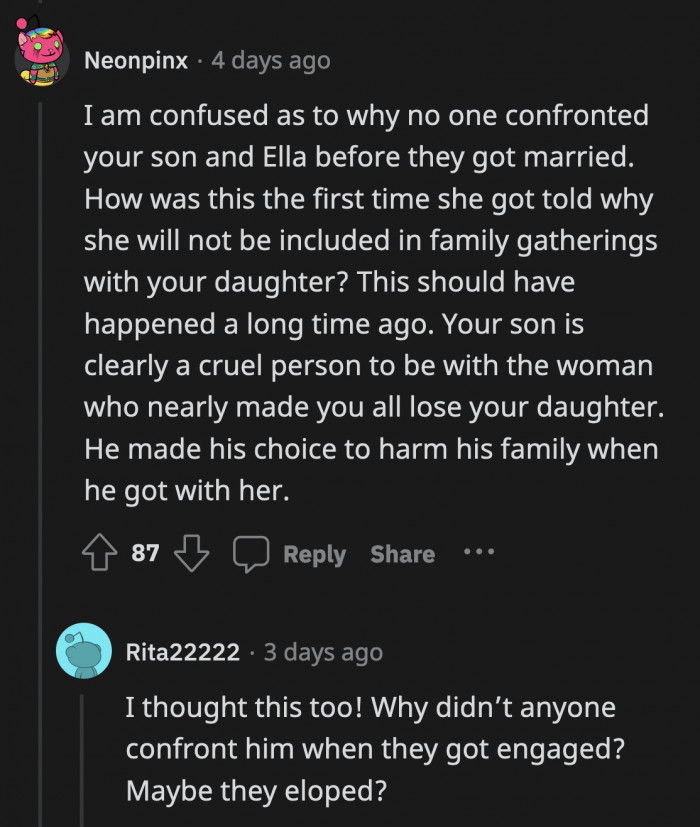Toggle the upvote on the 87-point comment

point(98,553)
